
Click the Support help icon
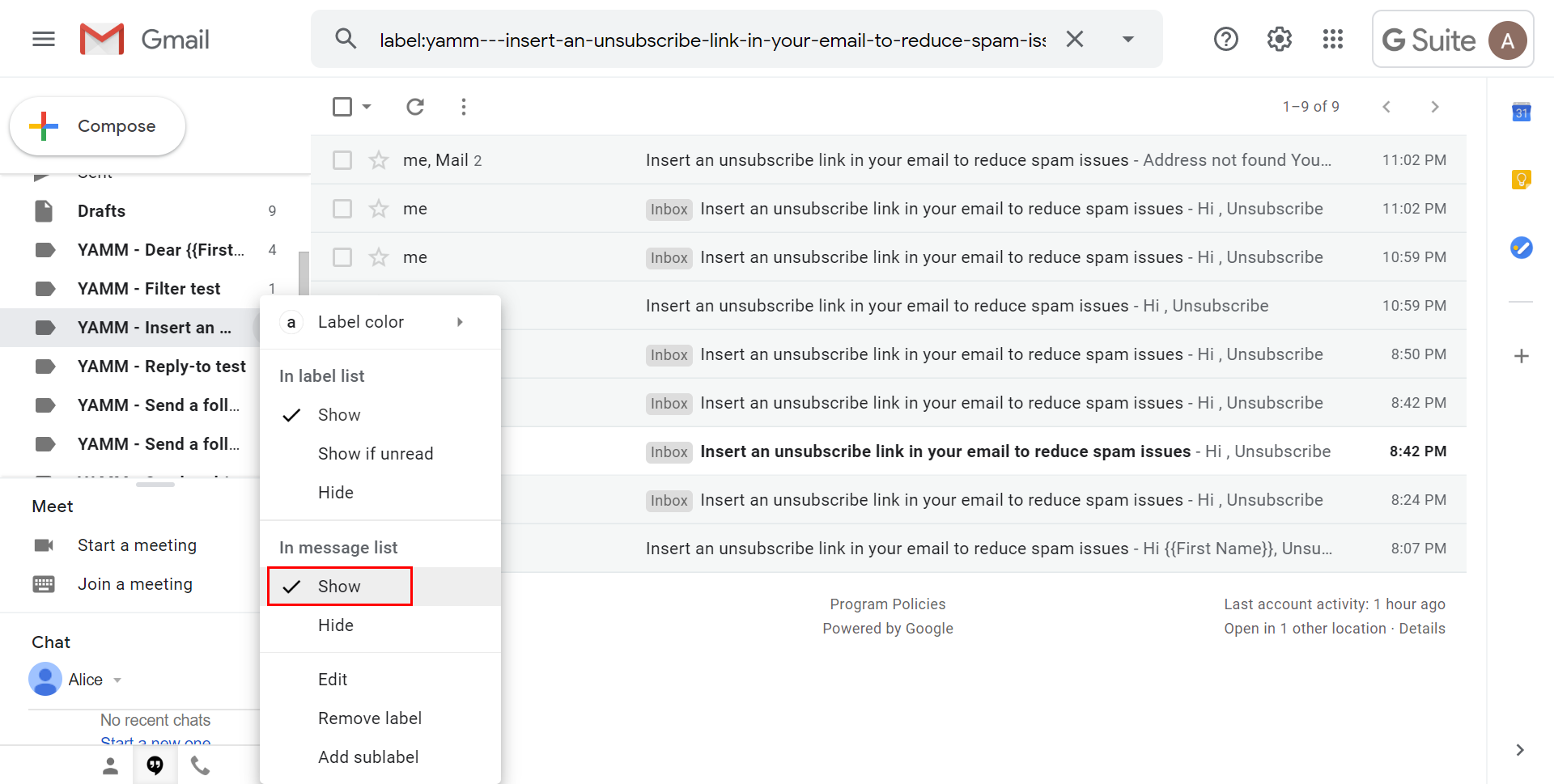(x=1225, y=39)
